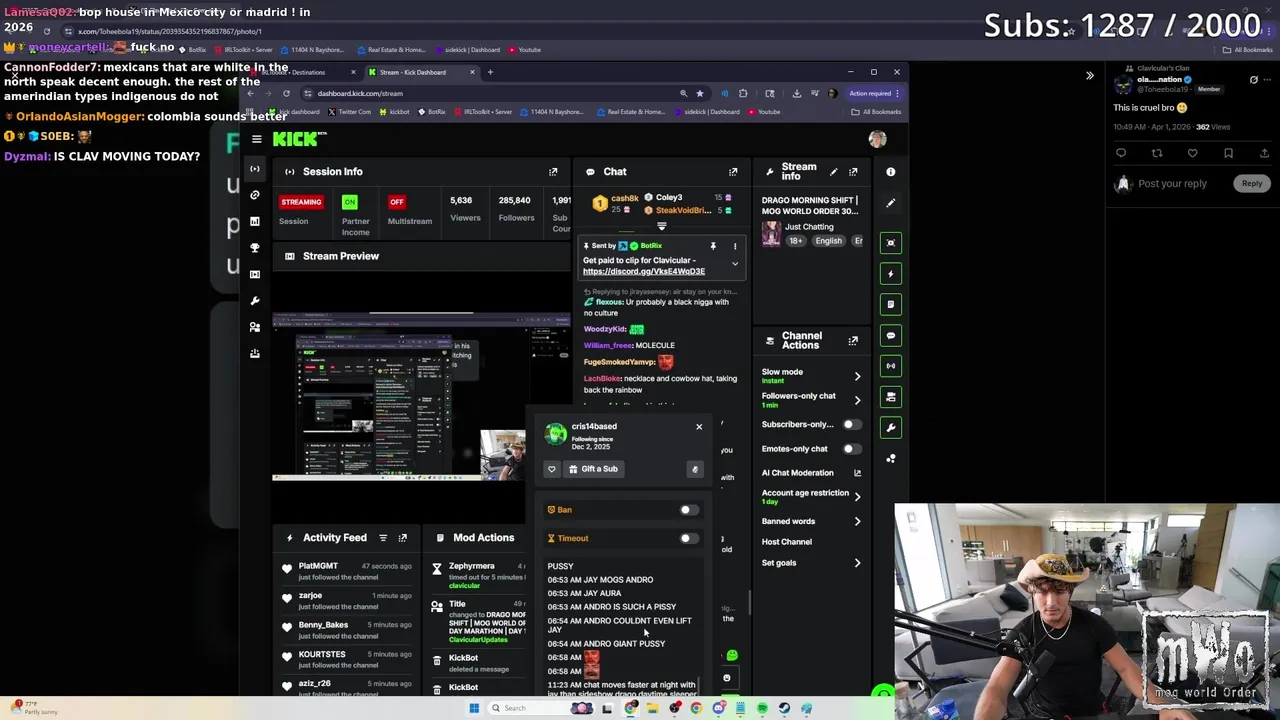The image size is (1280, 720).
Task: Click the Reply button on tweet
Action: 1252,184
